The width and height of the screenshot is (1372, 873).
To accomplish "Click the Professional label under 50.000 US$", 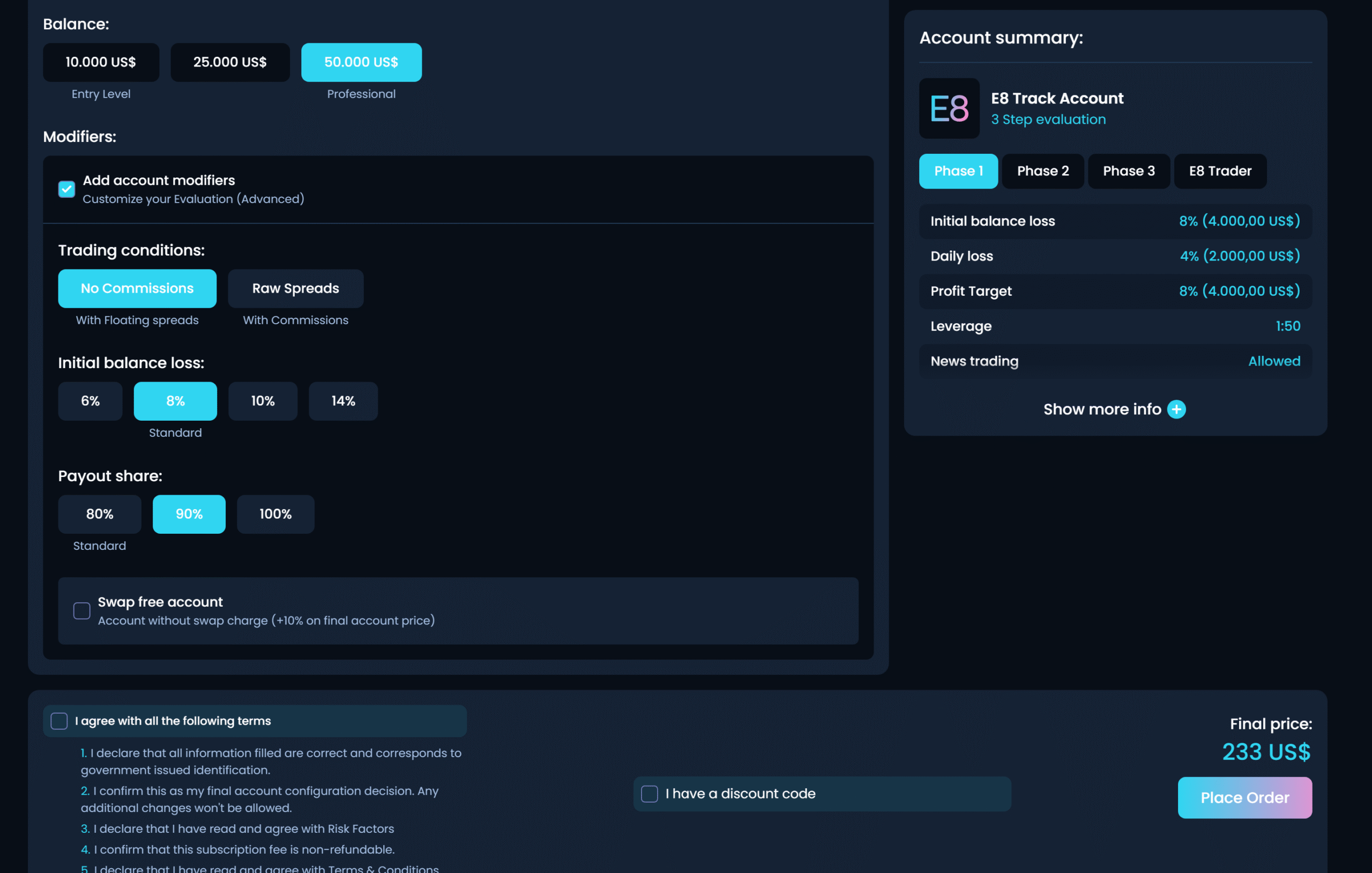I will (x=361, y=94).
